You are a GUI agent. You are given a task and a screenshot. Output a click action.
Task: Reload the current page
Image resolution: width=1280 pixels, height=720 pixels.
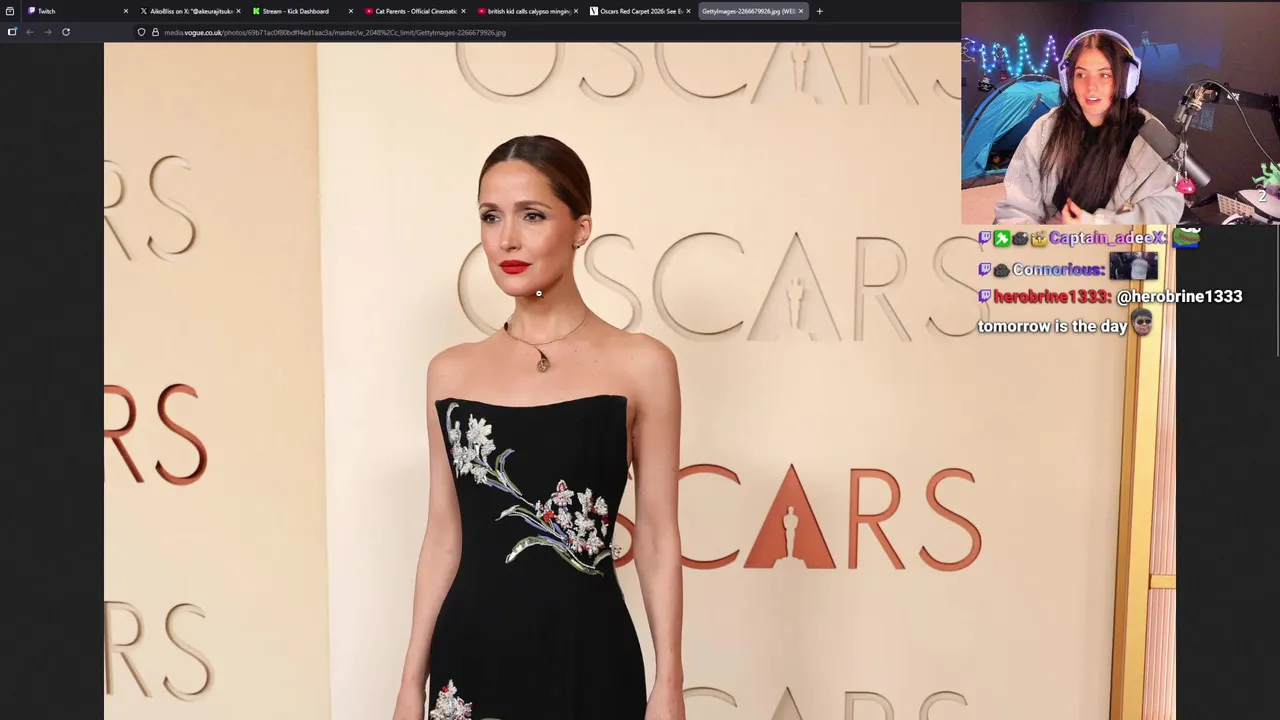coord(66,32)
